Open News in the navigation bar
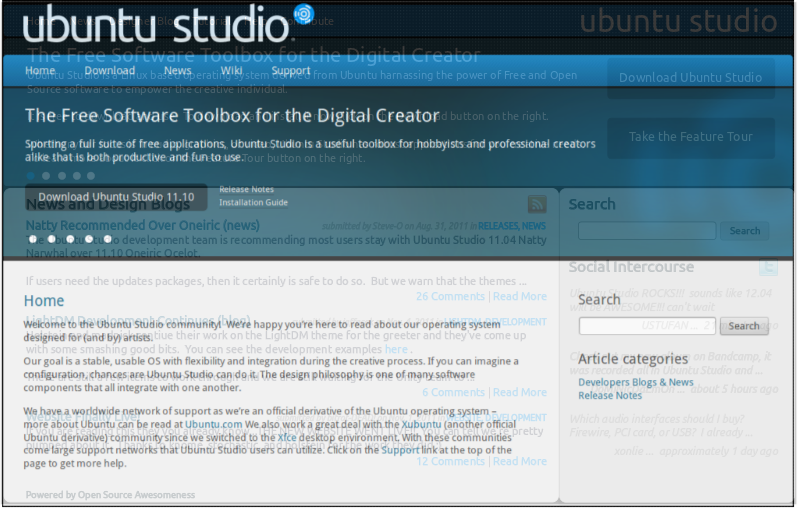 coord(178,70)
